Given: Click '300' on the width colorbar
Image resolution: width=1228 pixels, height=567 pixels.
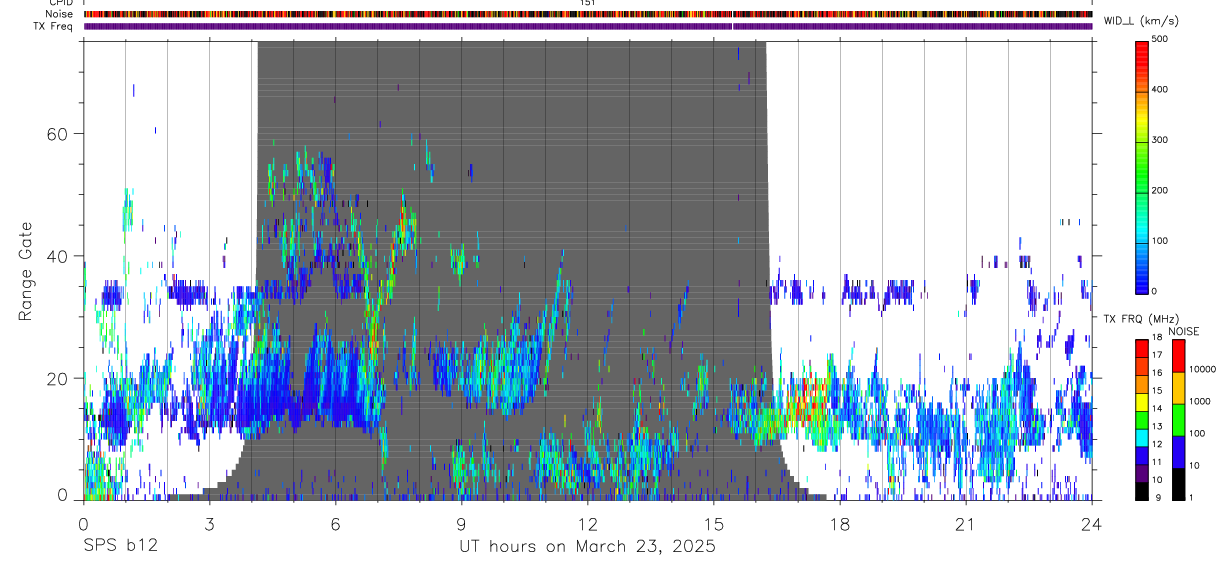Looking at the screenshot, I should 1160,140.
